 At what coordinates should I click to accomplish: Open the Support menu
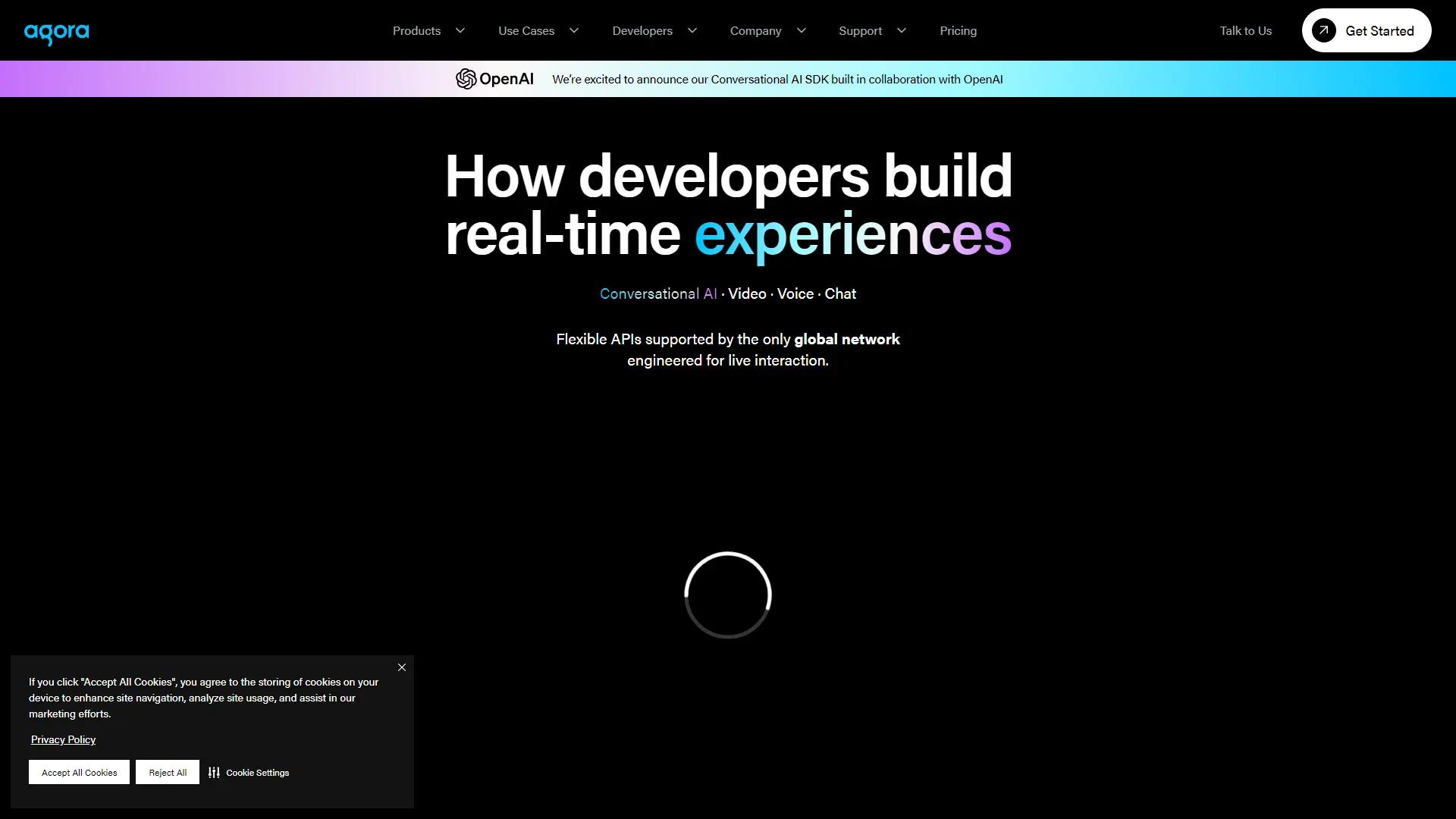tap(860, 31)
